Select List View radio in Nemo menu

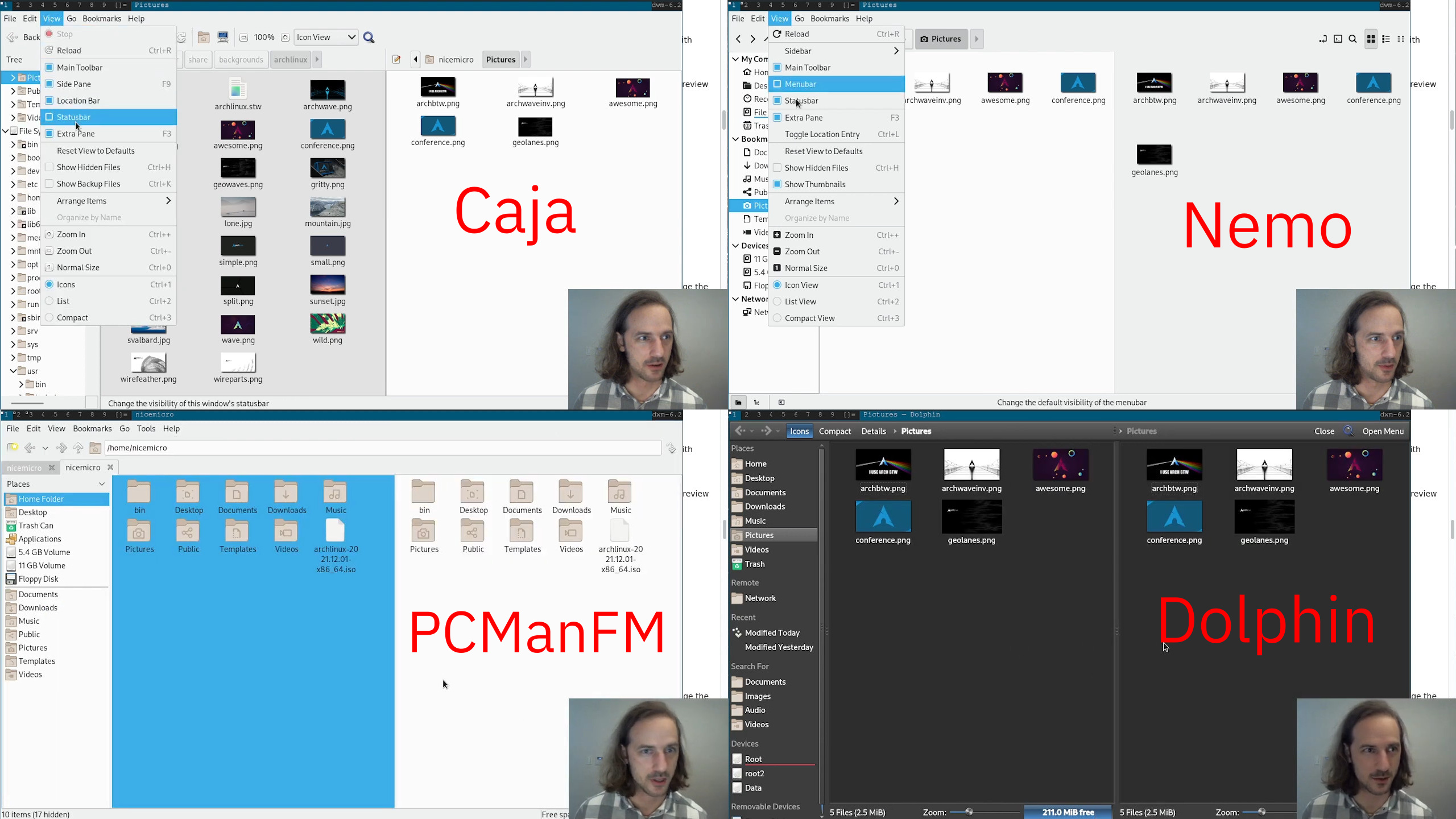pyautogui.click(x=777, y=301)
